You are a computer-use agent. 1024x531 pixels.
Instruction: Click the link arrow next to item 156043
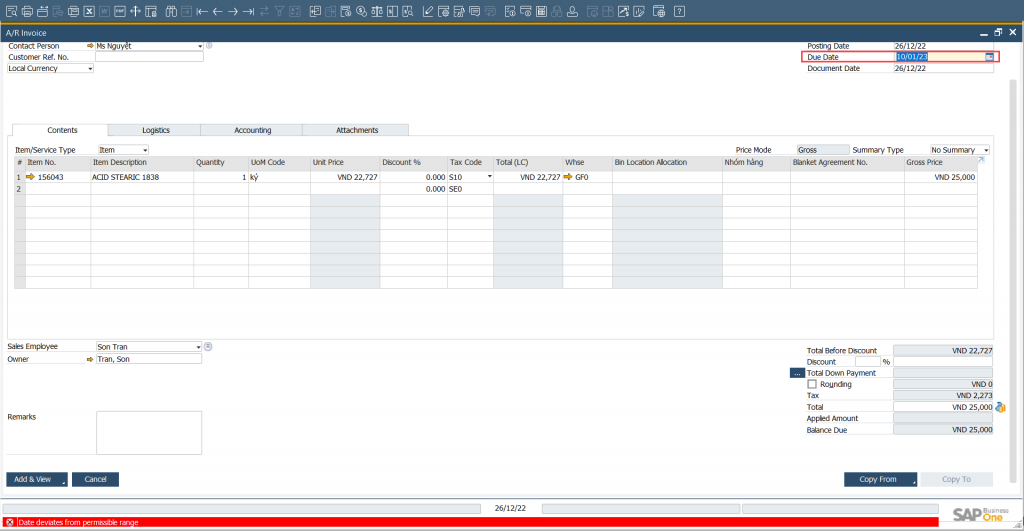(x=30, y=177)
